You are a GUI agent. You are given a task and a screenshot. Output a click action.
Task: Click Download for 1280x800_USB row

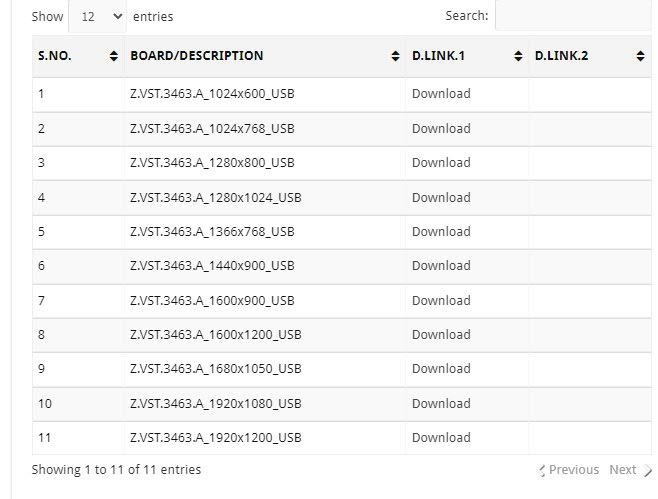[x=441, y=163]
